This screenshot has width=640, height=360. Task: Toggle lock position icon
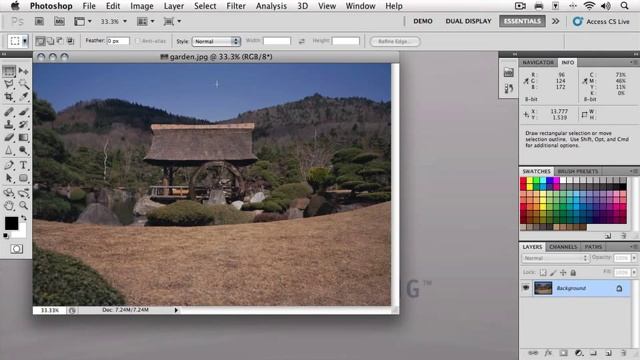(563, 272)
